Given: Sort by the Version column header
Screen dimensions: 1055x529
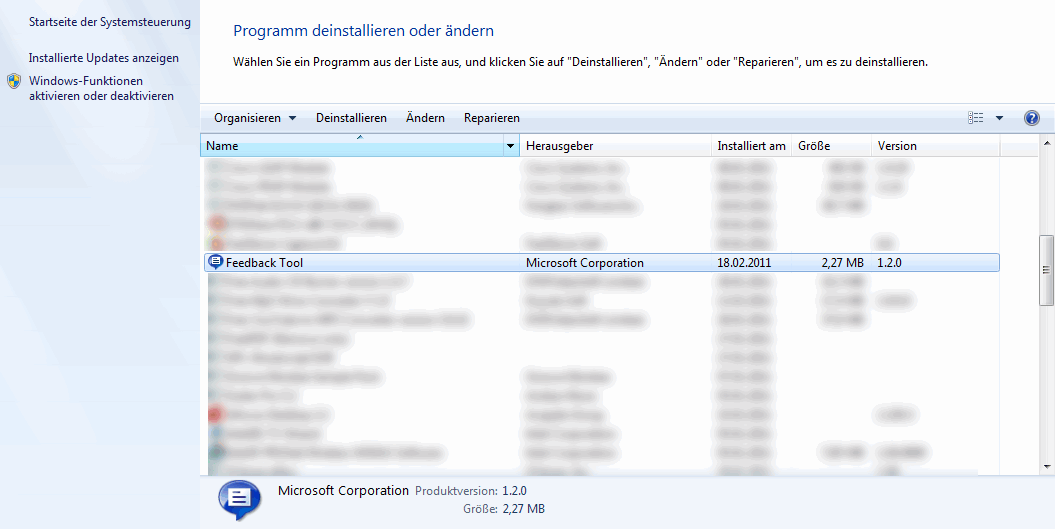Looking at the screenshot, I should pos(935,145).
